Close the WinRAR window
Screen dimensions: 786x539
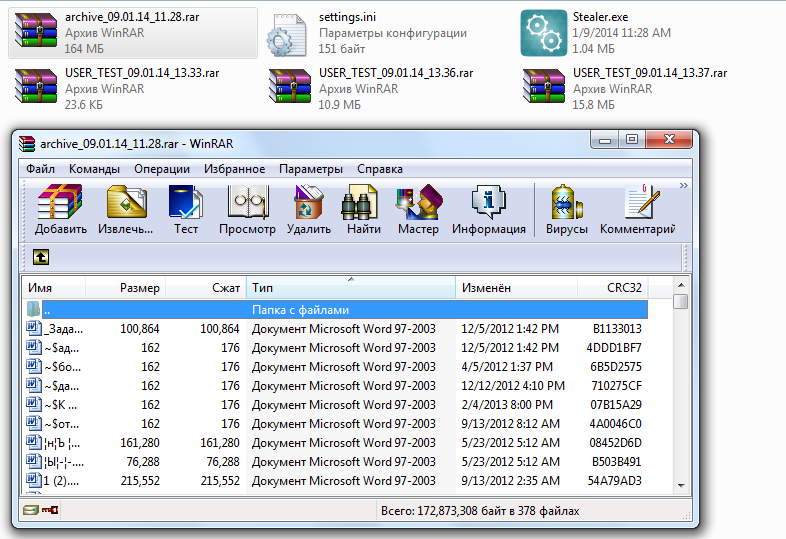point(669,140)
